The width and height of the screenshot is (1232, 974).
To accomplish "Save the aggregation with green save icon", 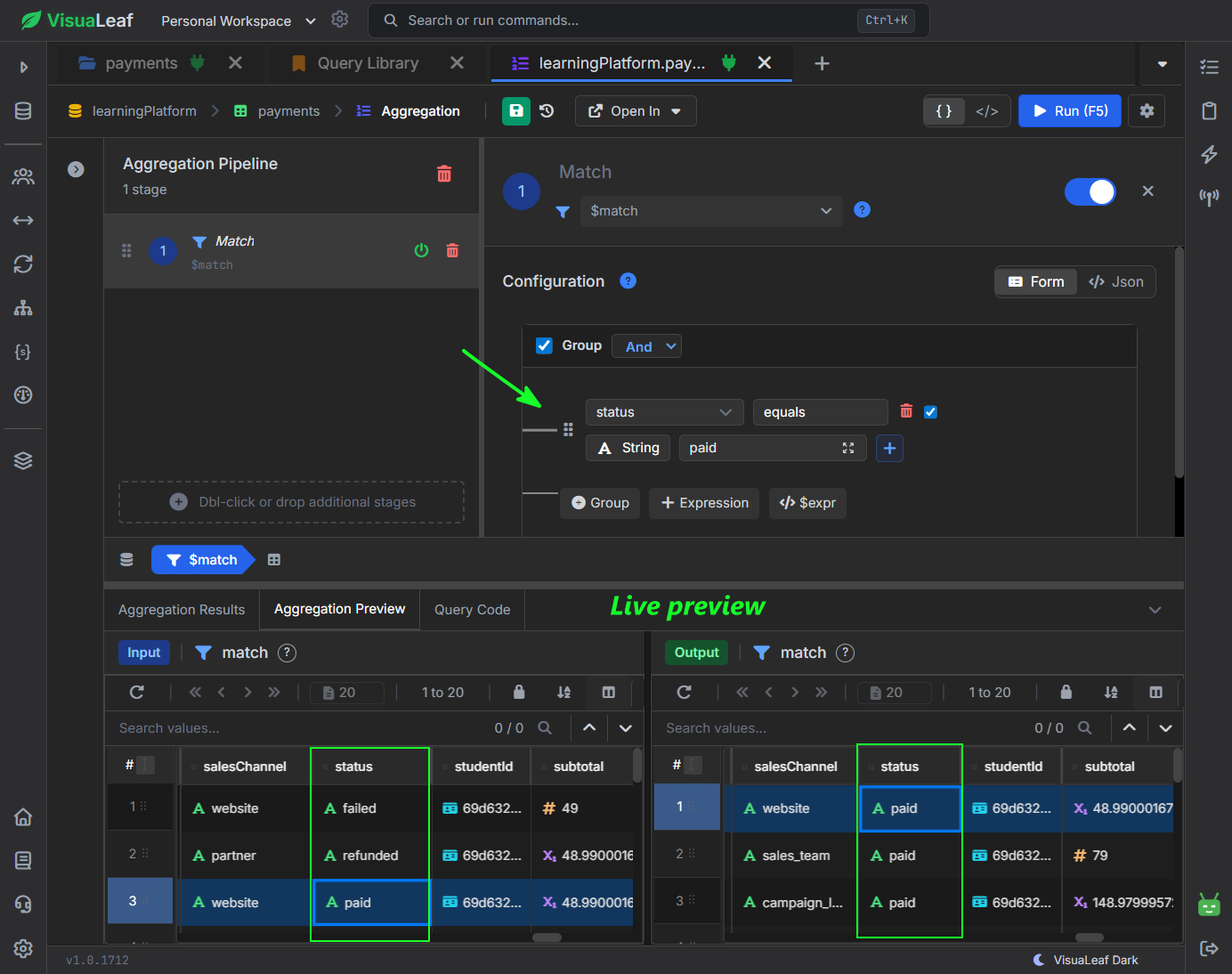I will 516,110.
